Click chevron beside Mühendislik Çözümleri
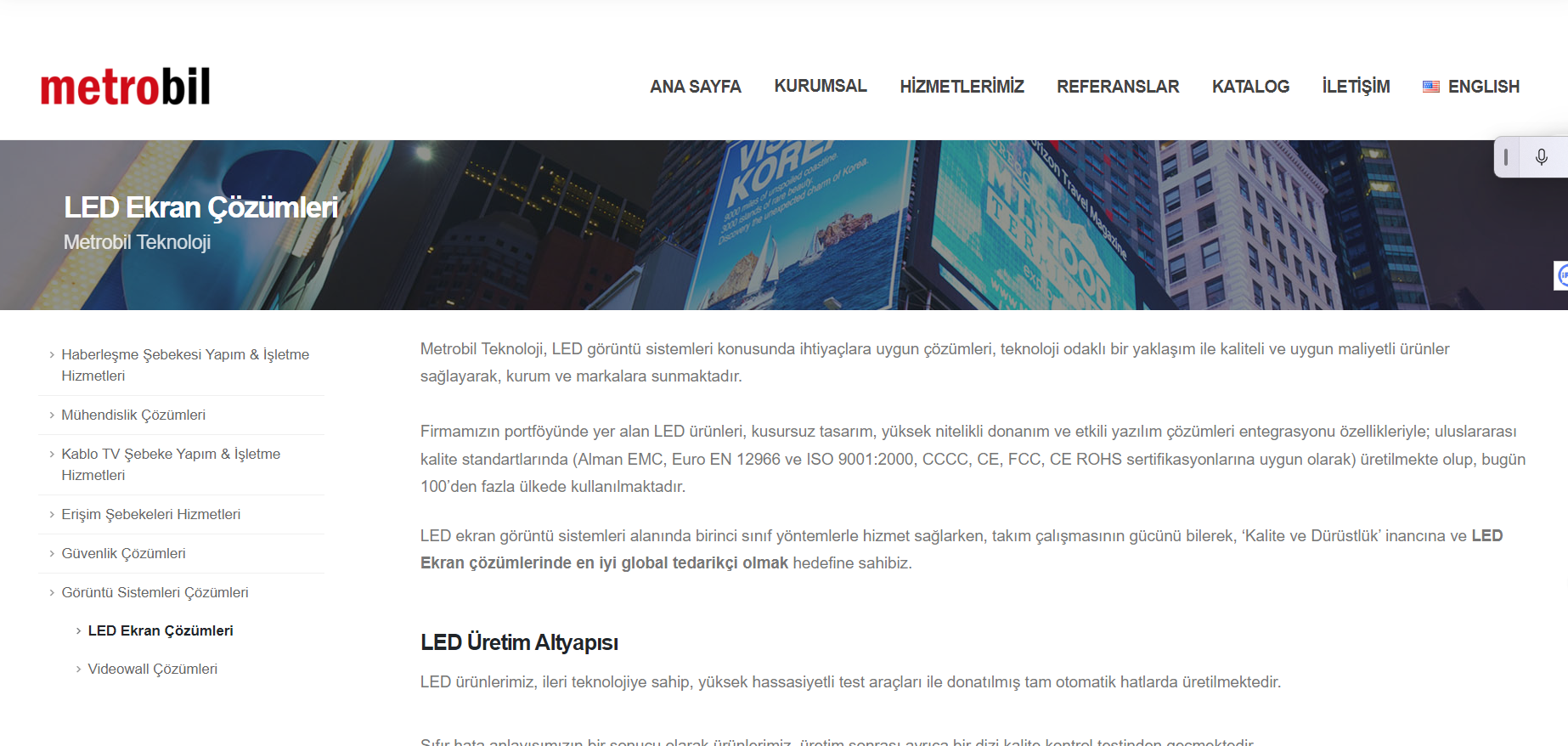The height and width of the screenshot is (746, 1568). pyautogui.click(x=52, y=415)
